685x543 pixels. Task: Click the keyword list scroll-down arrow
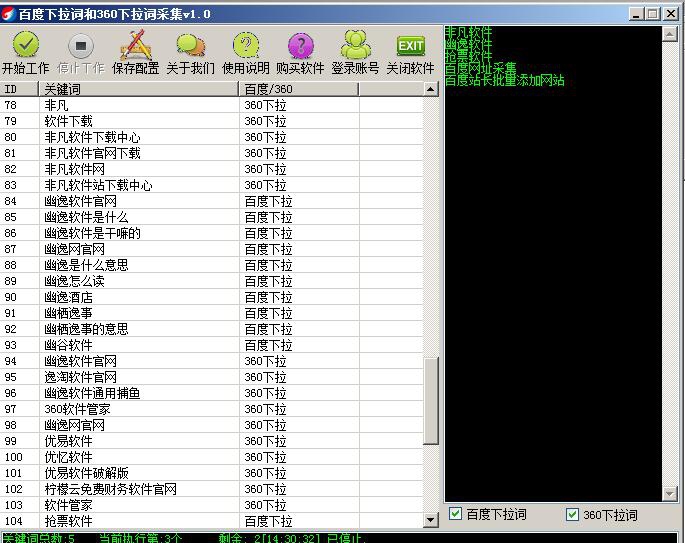[430, 520]
